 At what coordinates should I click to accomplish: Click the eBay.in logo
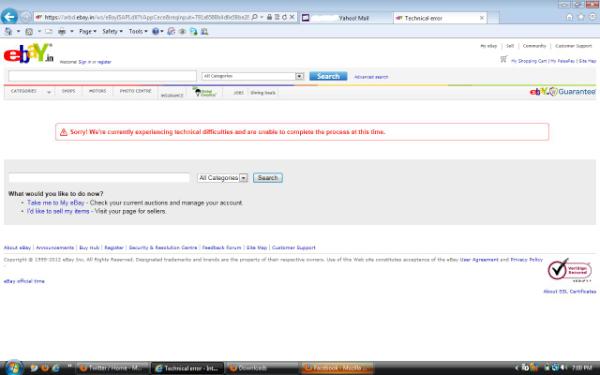click(x=28, y=53)
